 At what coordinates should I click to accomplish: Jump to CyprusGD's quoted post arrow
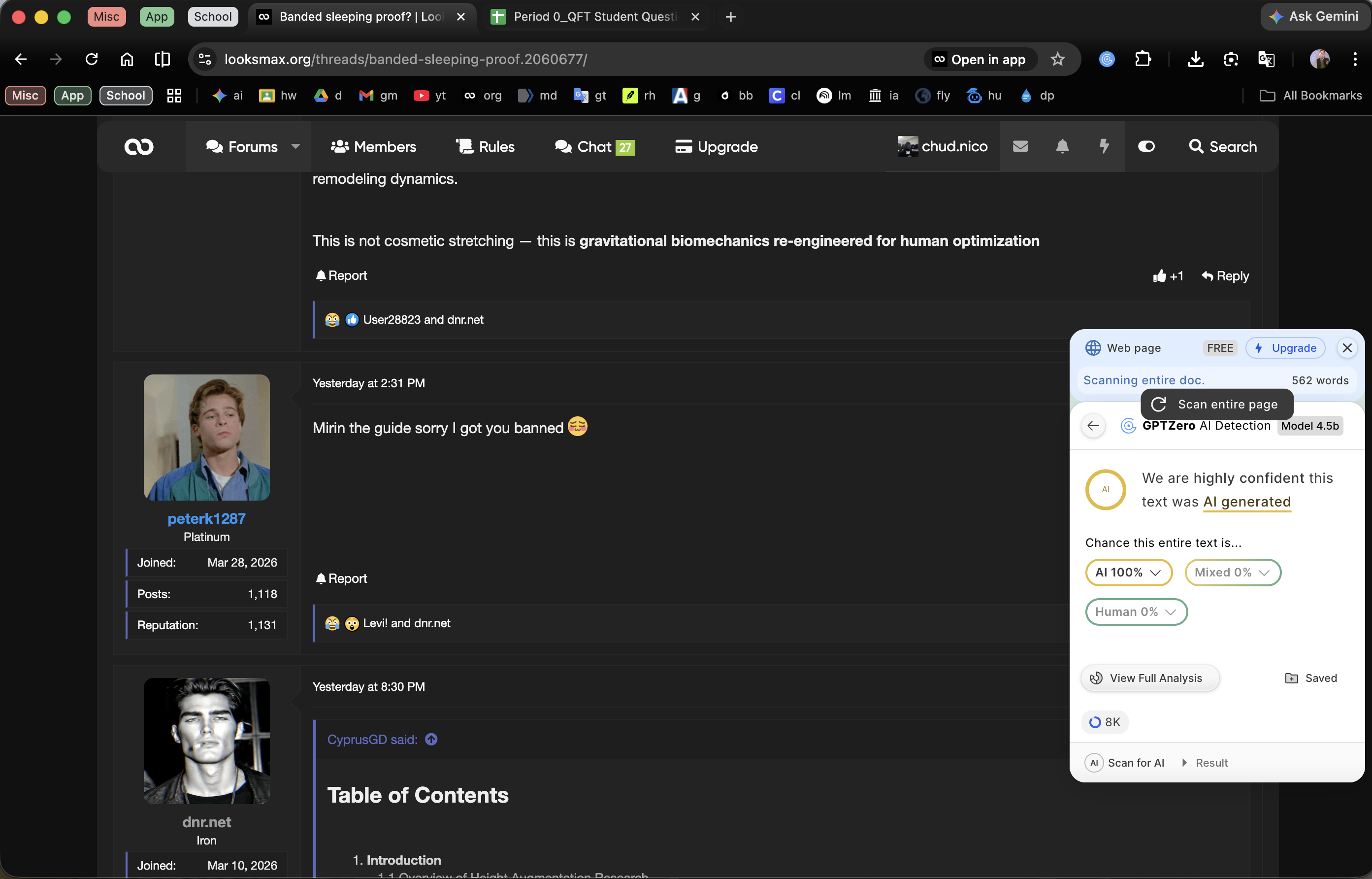431,739
